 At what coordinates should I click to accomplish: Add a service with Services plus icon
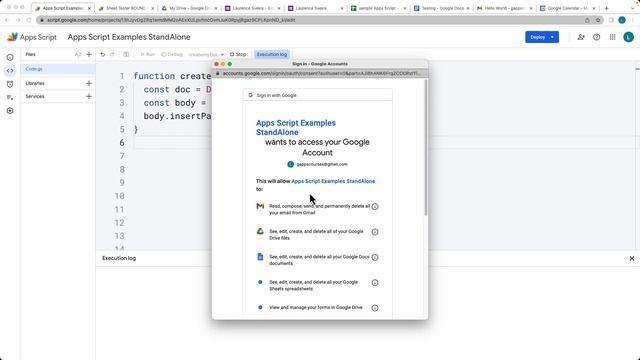(x=89, y=96)
